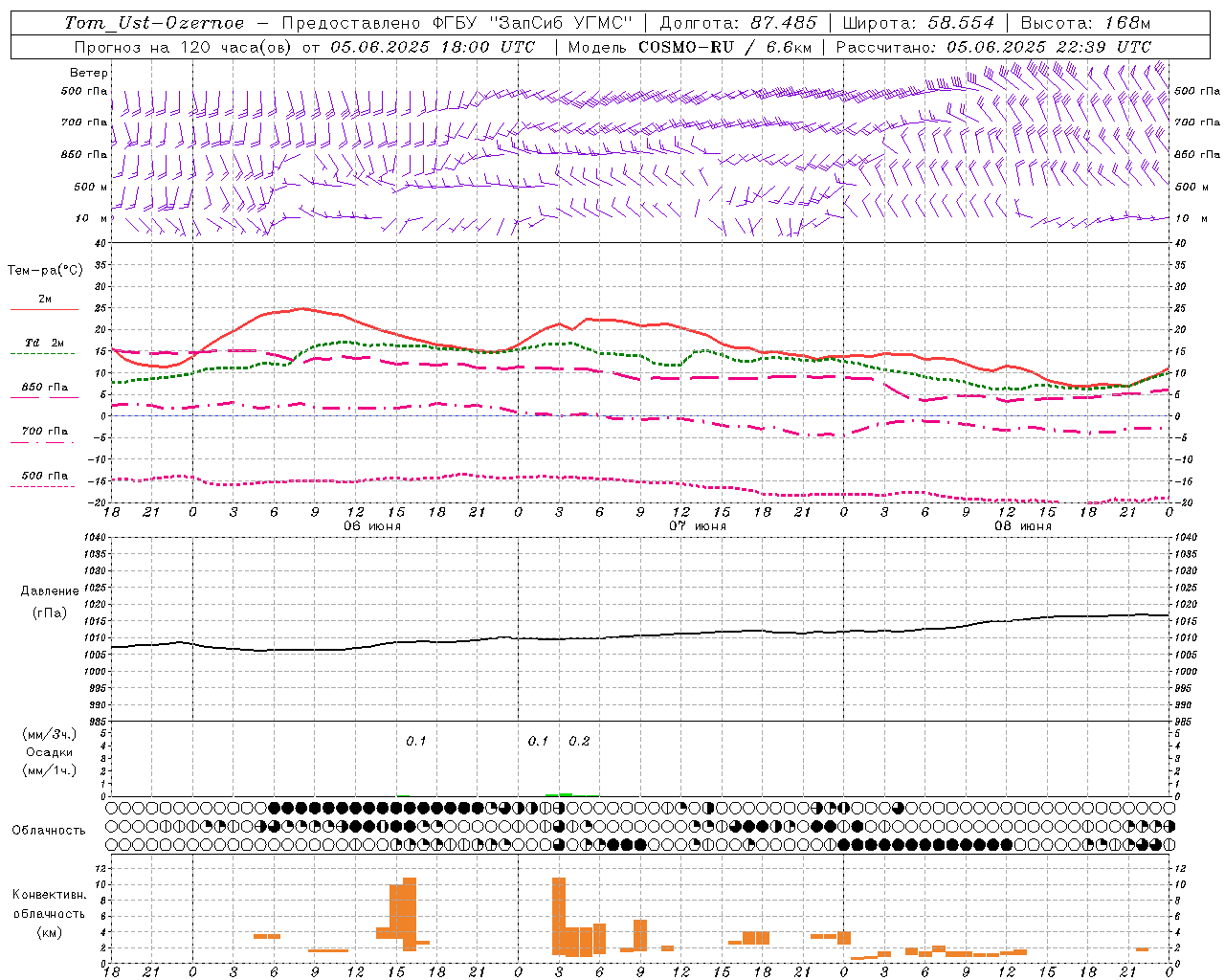The height and width of the screenshot is (980, 1225).
Task: Click the station title Tom_Ust-Ozernoe
Action: point(154,23)
